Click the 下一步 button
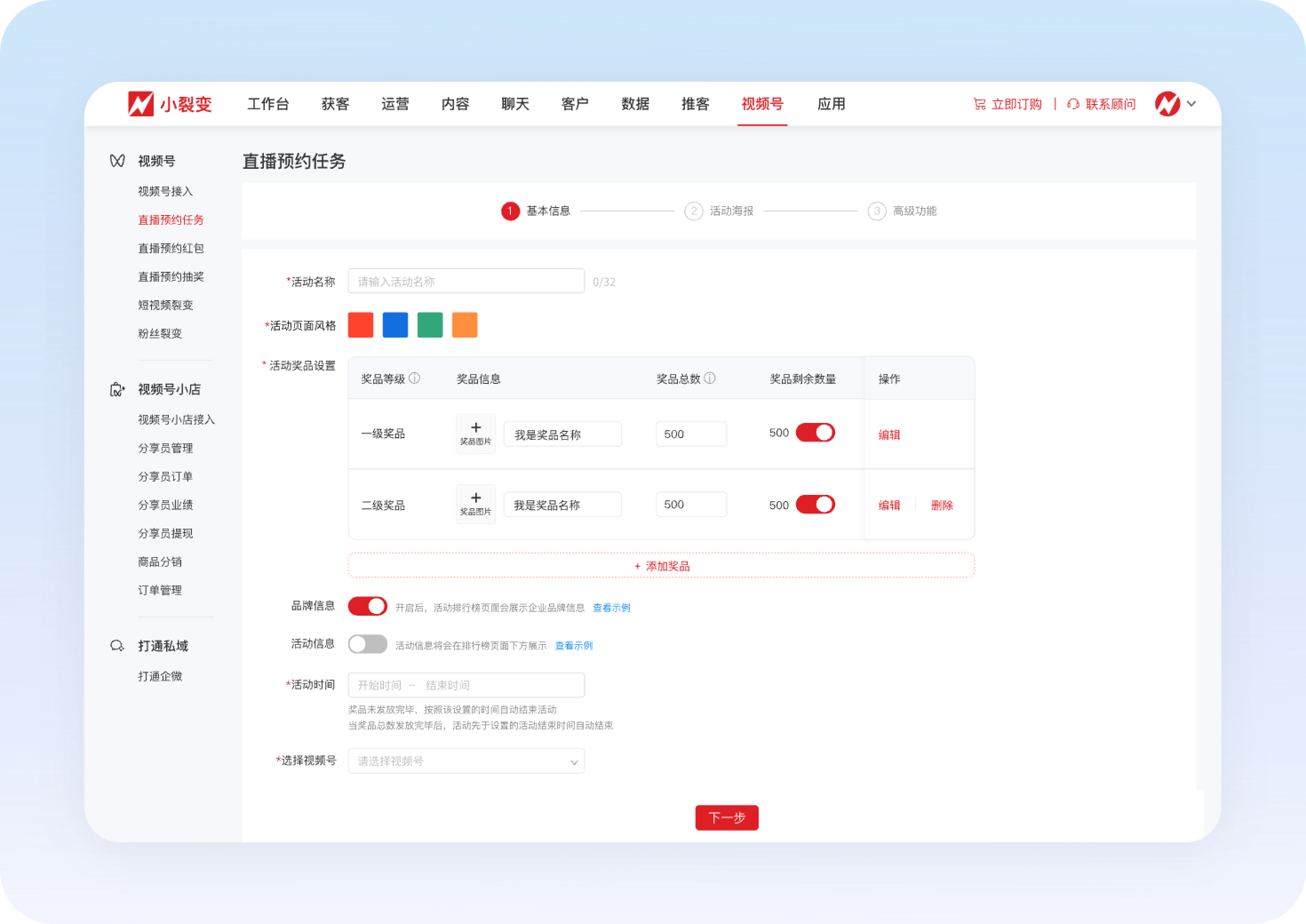1306x924 pixels. 726,817
